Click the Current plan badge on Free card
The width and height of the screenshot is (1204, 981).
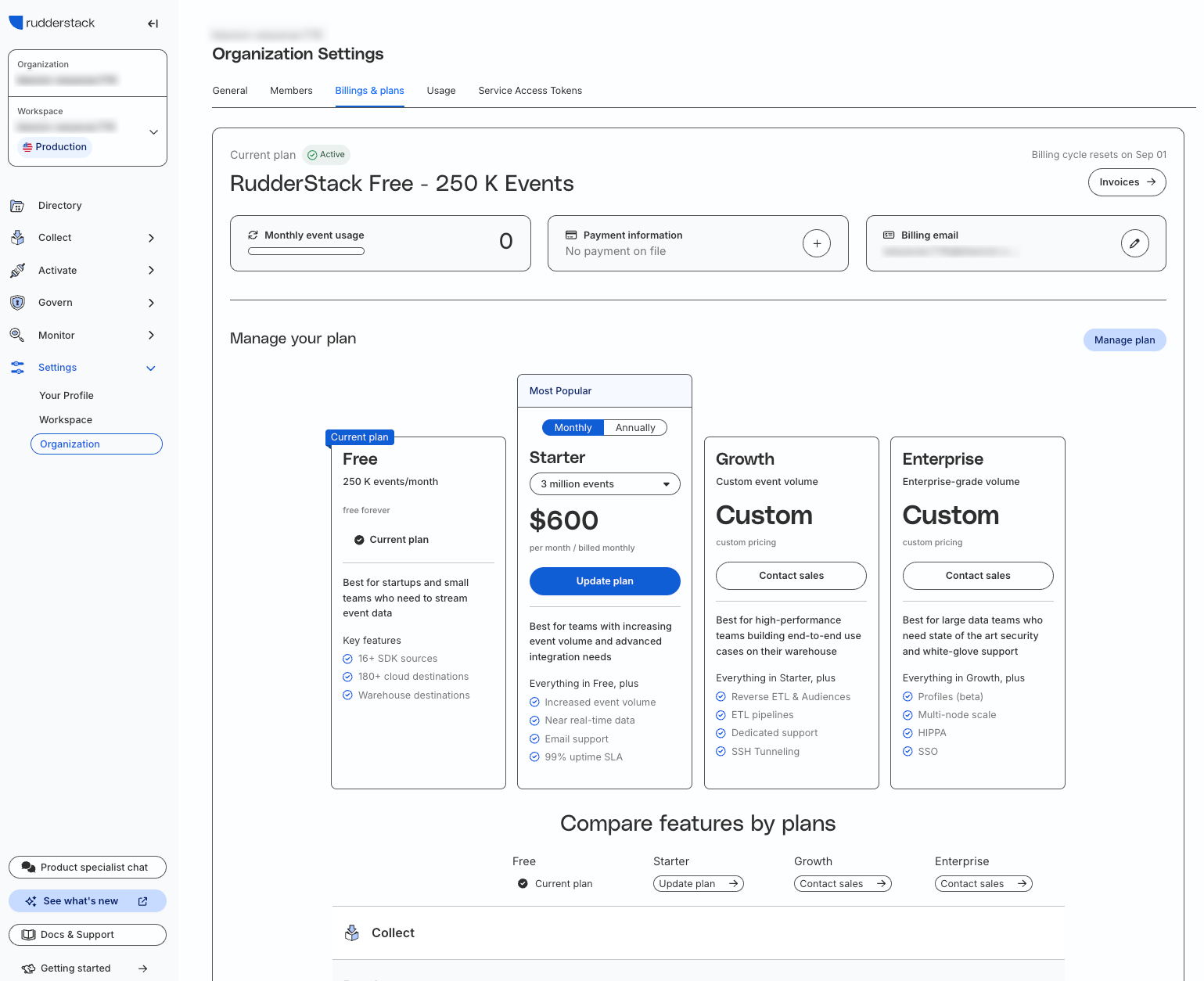click(x=360, y=437)
